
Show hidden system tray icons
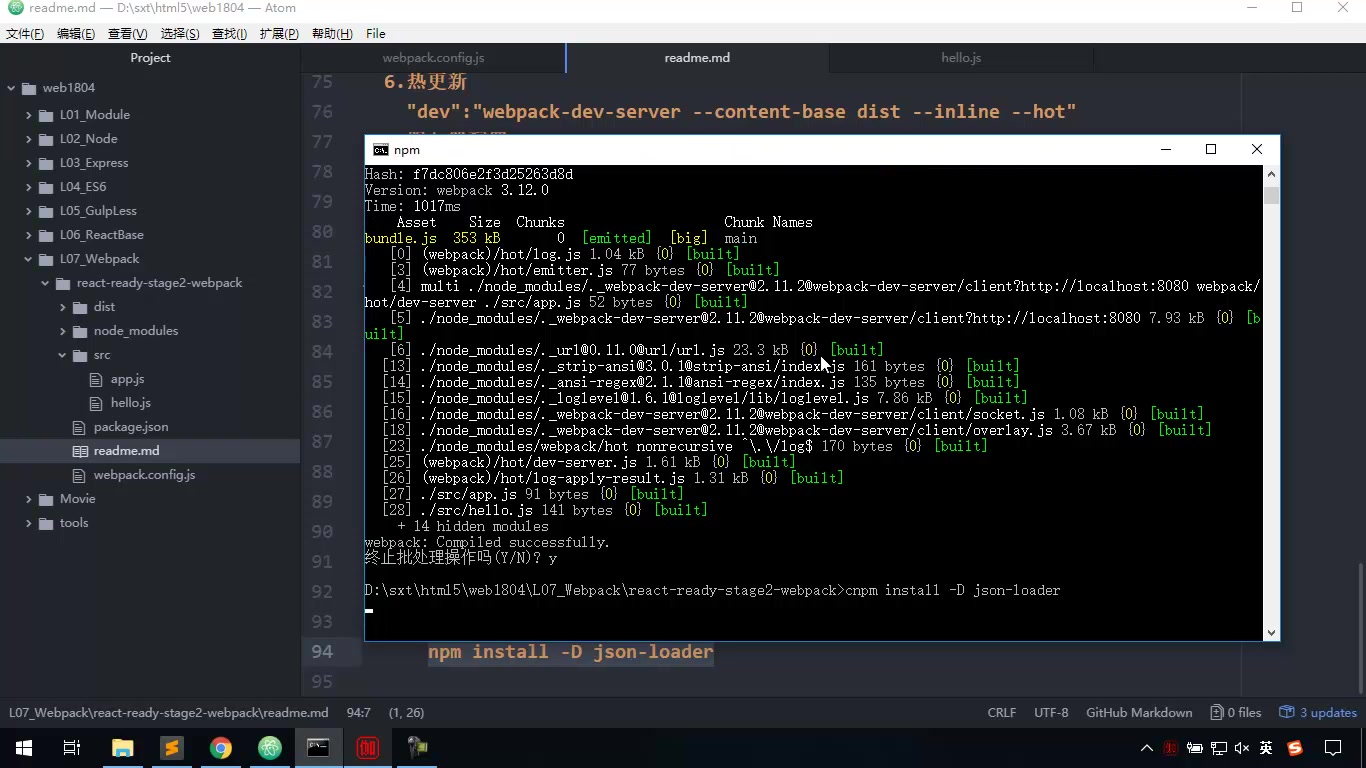(1147, 748)
